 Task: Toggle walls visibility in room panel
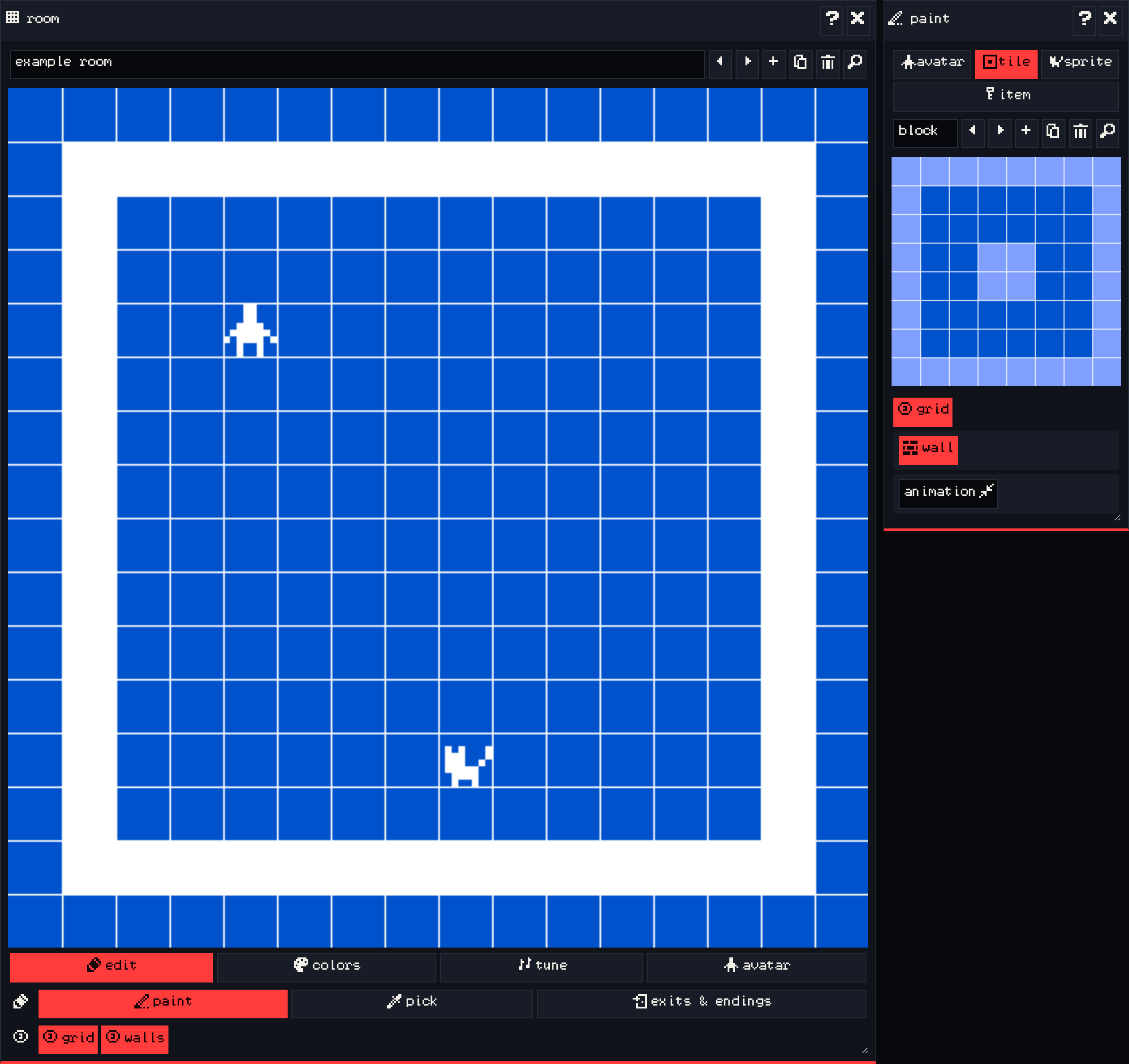click(x=135, y=1038)
